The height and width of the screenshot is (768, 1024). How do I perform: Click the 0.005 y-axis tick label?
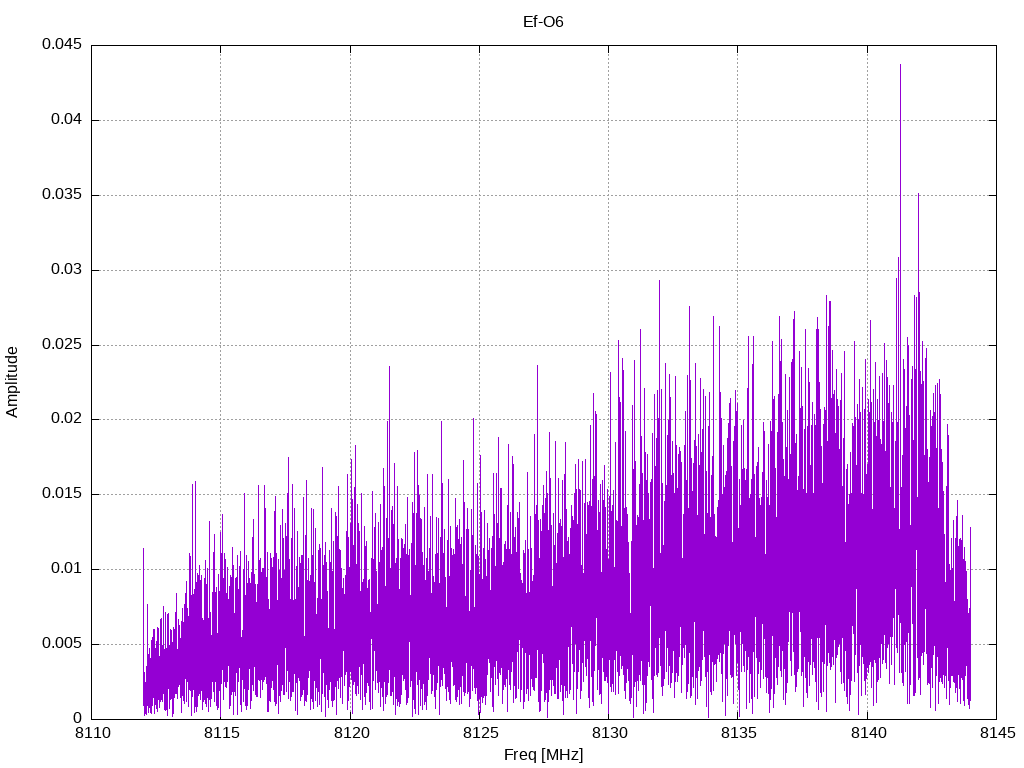(x=62, y=643)
